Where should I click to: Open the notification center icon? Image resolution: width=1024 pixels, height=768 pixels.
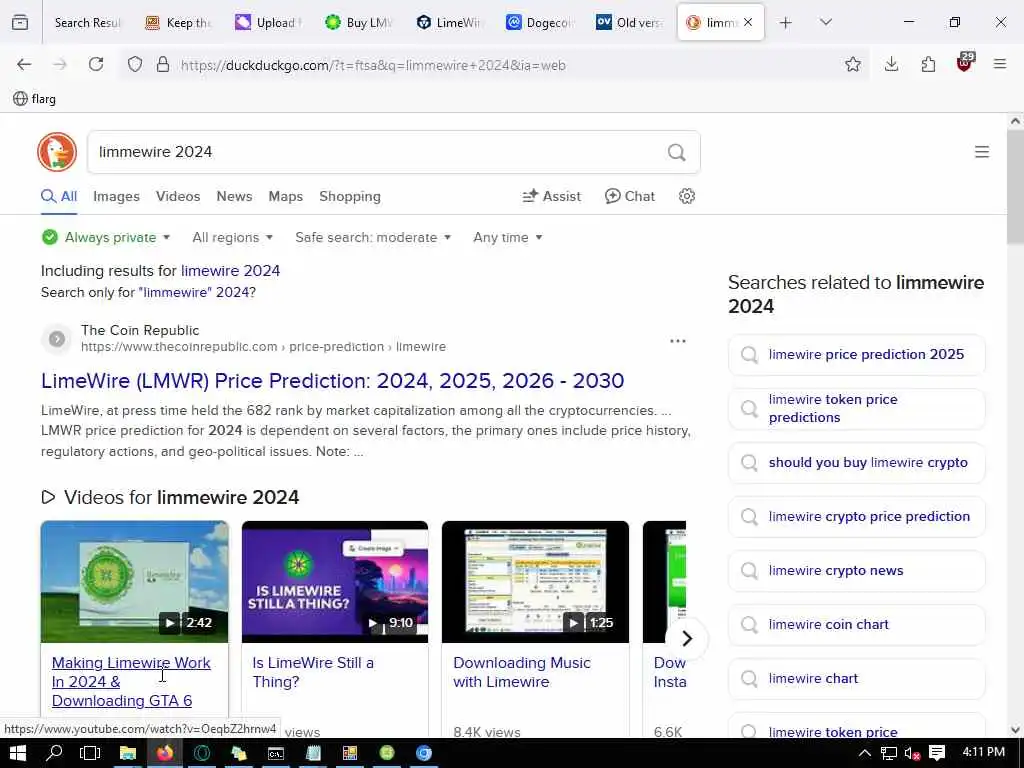point(937,753)
